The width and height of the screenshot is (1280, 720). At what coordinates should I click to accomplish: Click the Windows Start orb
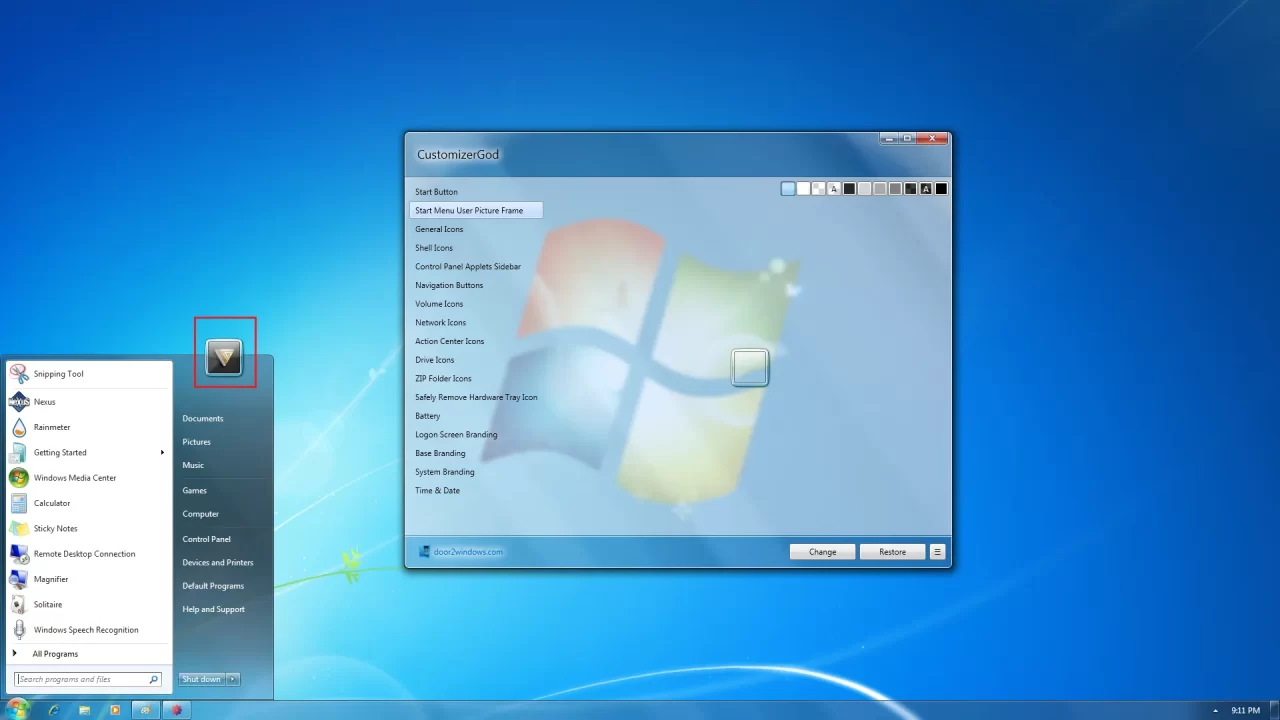point(18,710)
